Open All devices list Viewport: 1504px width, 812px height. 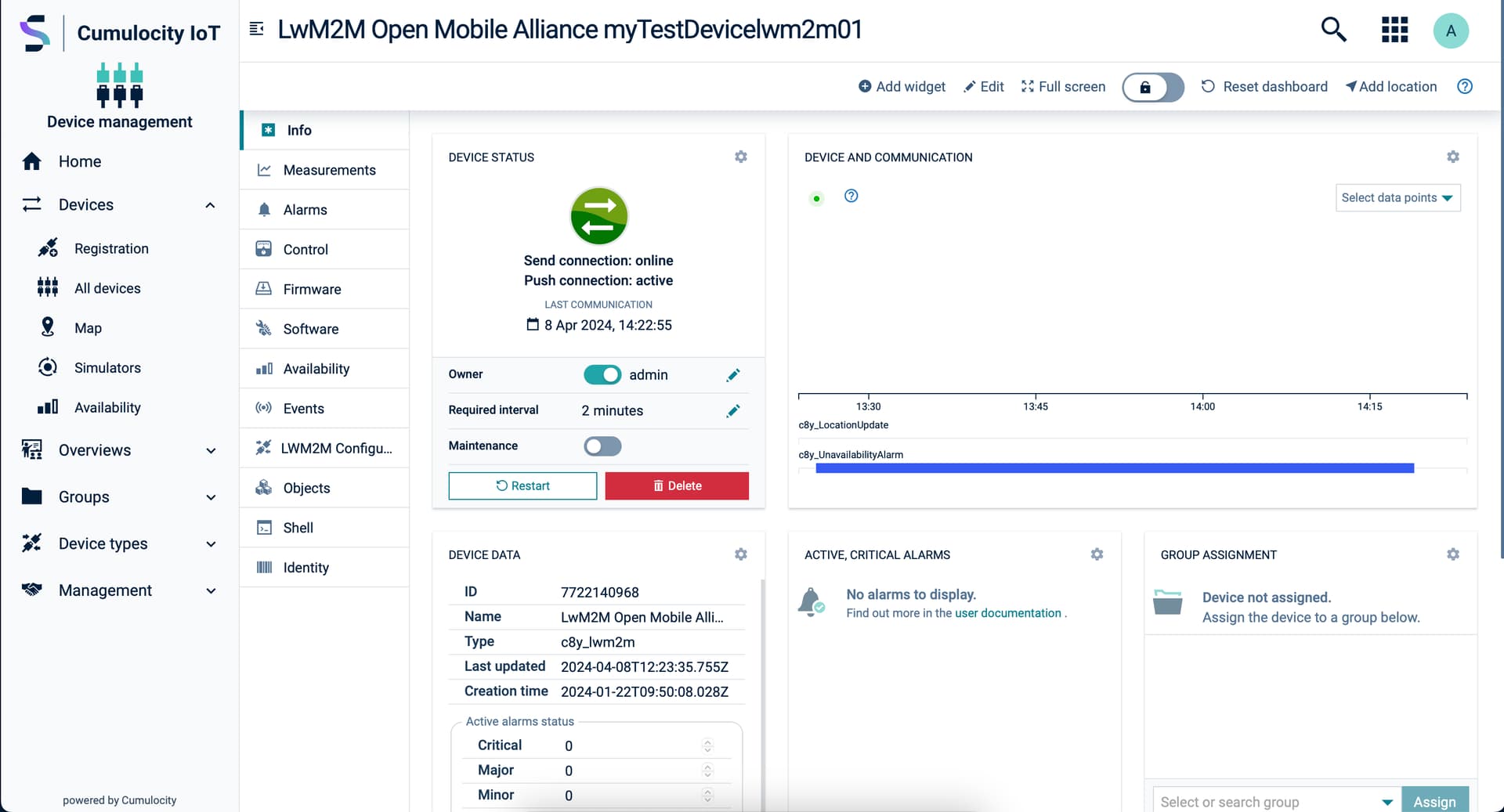click(107, 288)
